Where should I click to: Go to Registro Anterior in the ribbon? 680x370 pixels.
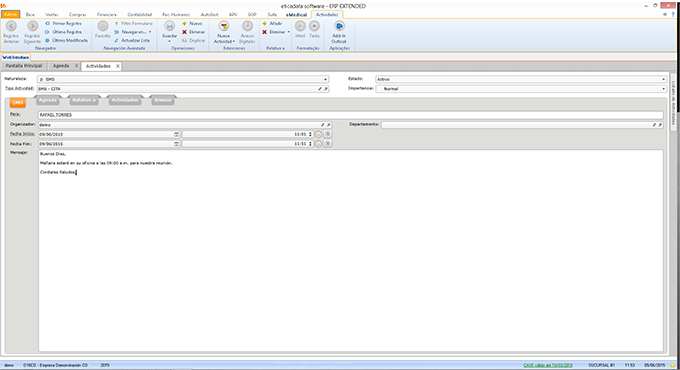(11, 32)
